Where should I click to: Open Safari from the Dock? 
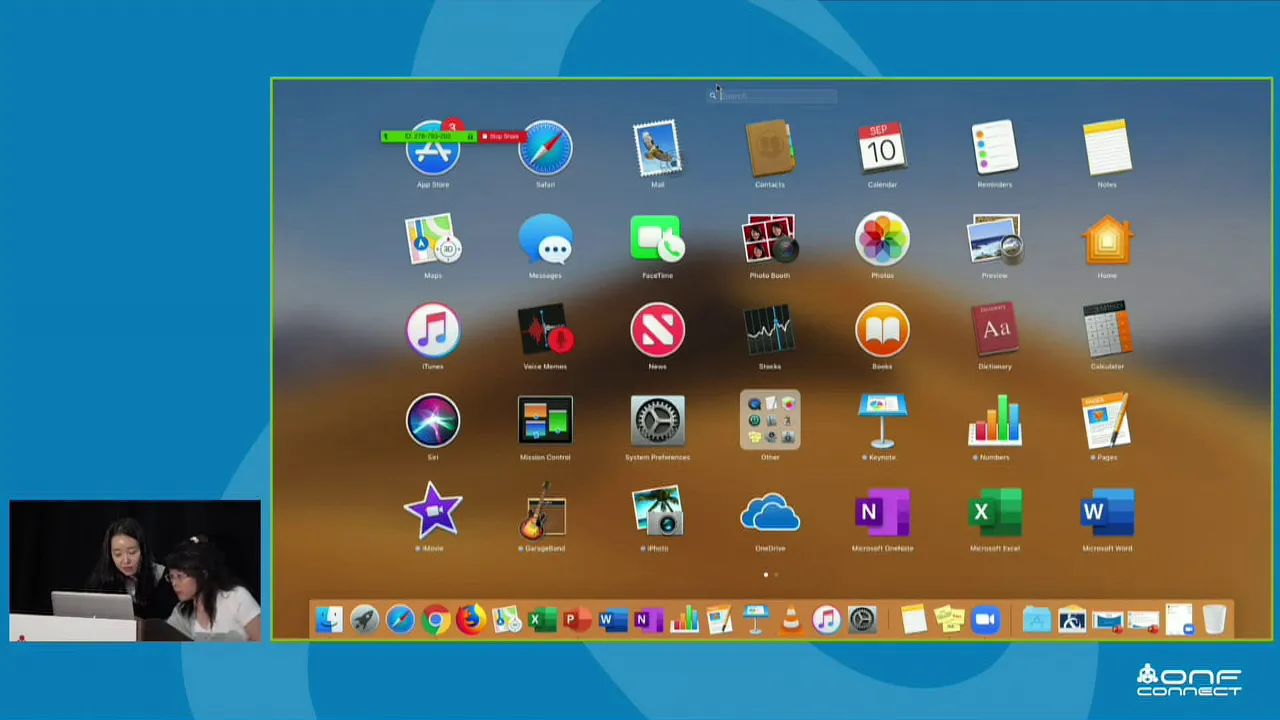400,620
